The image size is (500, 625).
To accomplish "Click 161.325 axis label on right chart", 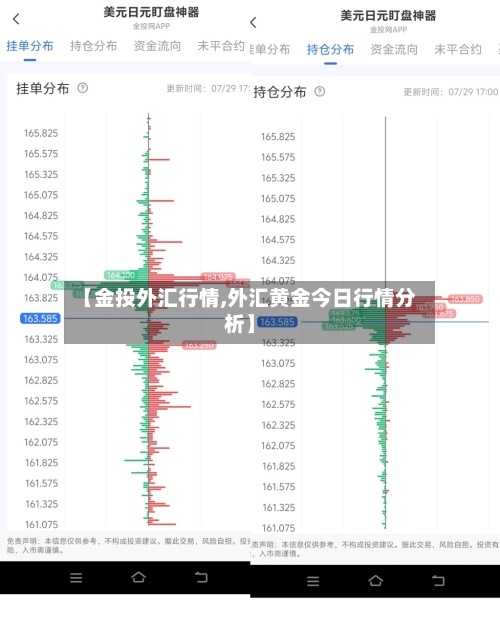I will pos(278,507).
